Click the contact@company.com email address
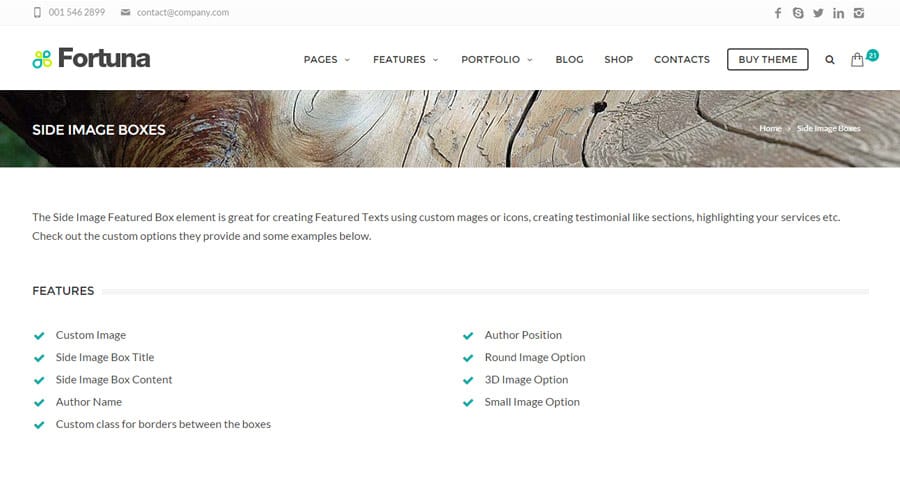 [183, 12]
